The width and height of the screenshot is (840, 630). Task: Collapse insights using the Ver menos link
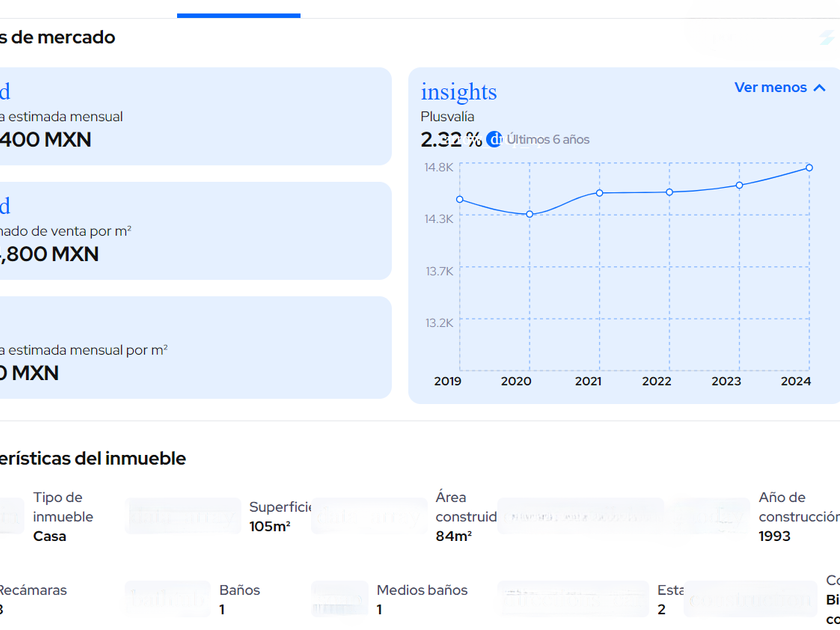point(770,88)
